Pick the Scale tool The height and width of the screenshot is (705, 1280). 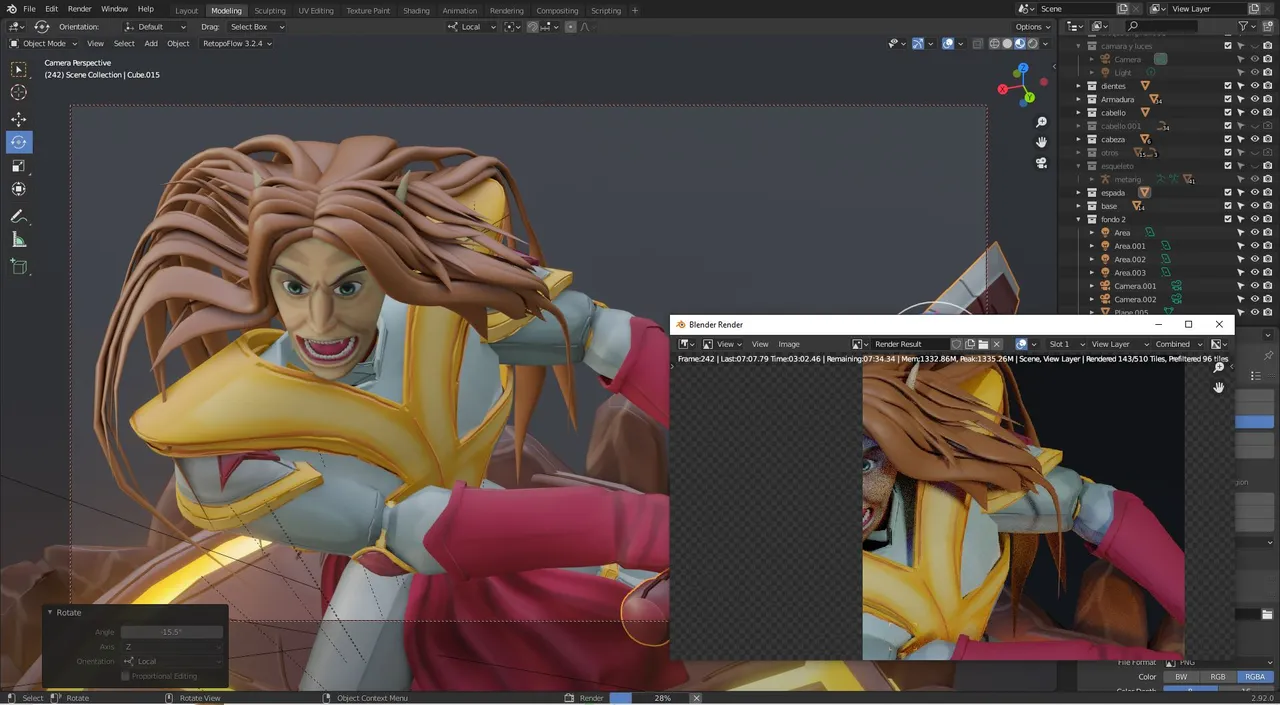click(19, 166)
